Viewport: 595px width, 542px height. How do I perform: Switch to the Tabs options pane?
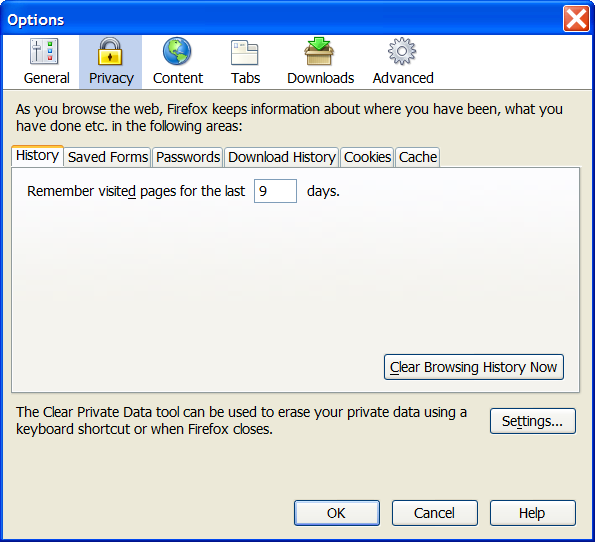coord(245,62)
